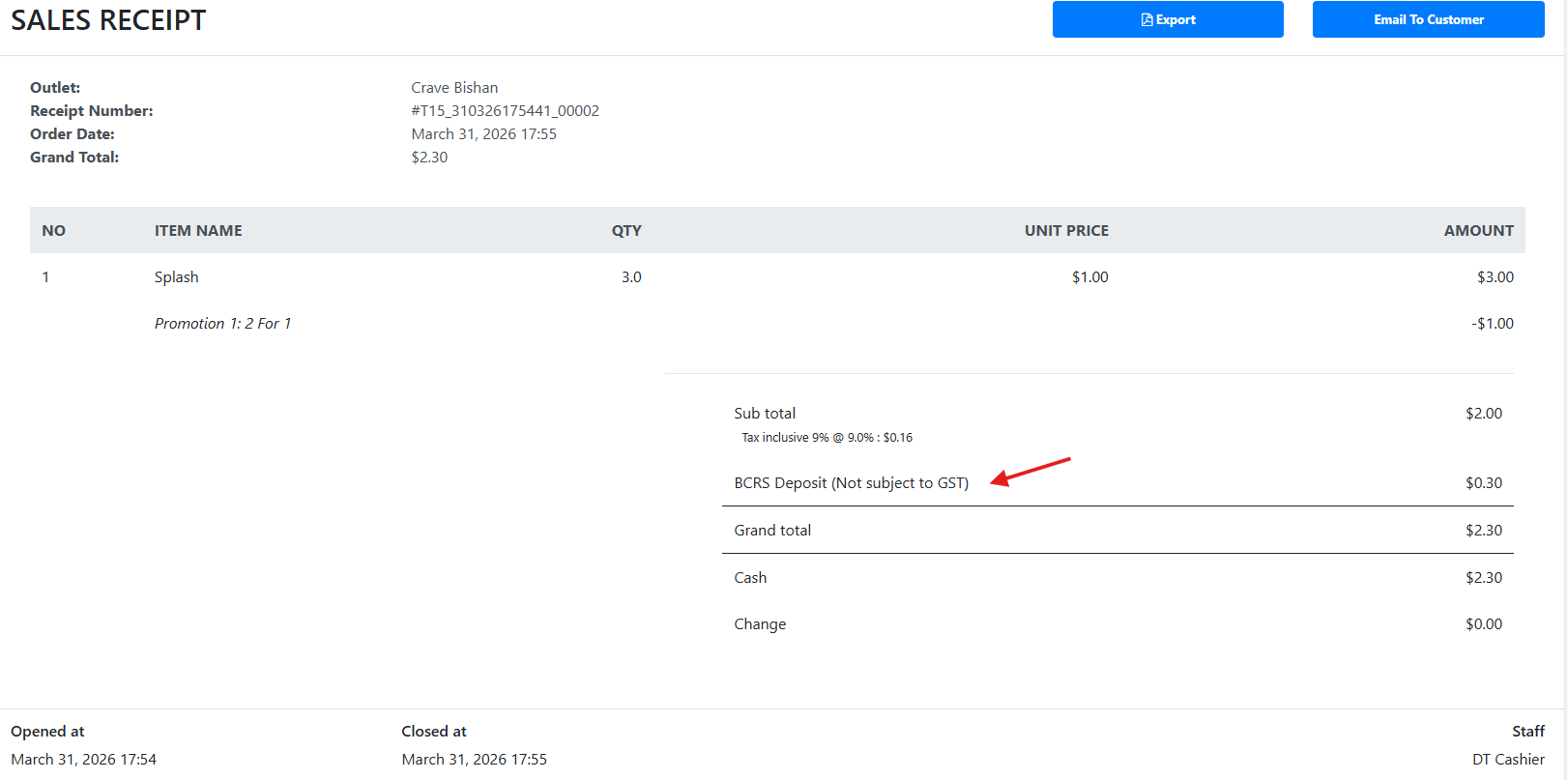
Task: Select the SALES RECEIPT heading
Action: click(x=108, y=20)
